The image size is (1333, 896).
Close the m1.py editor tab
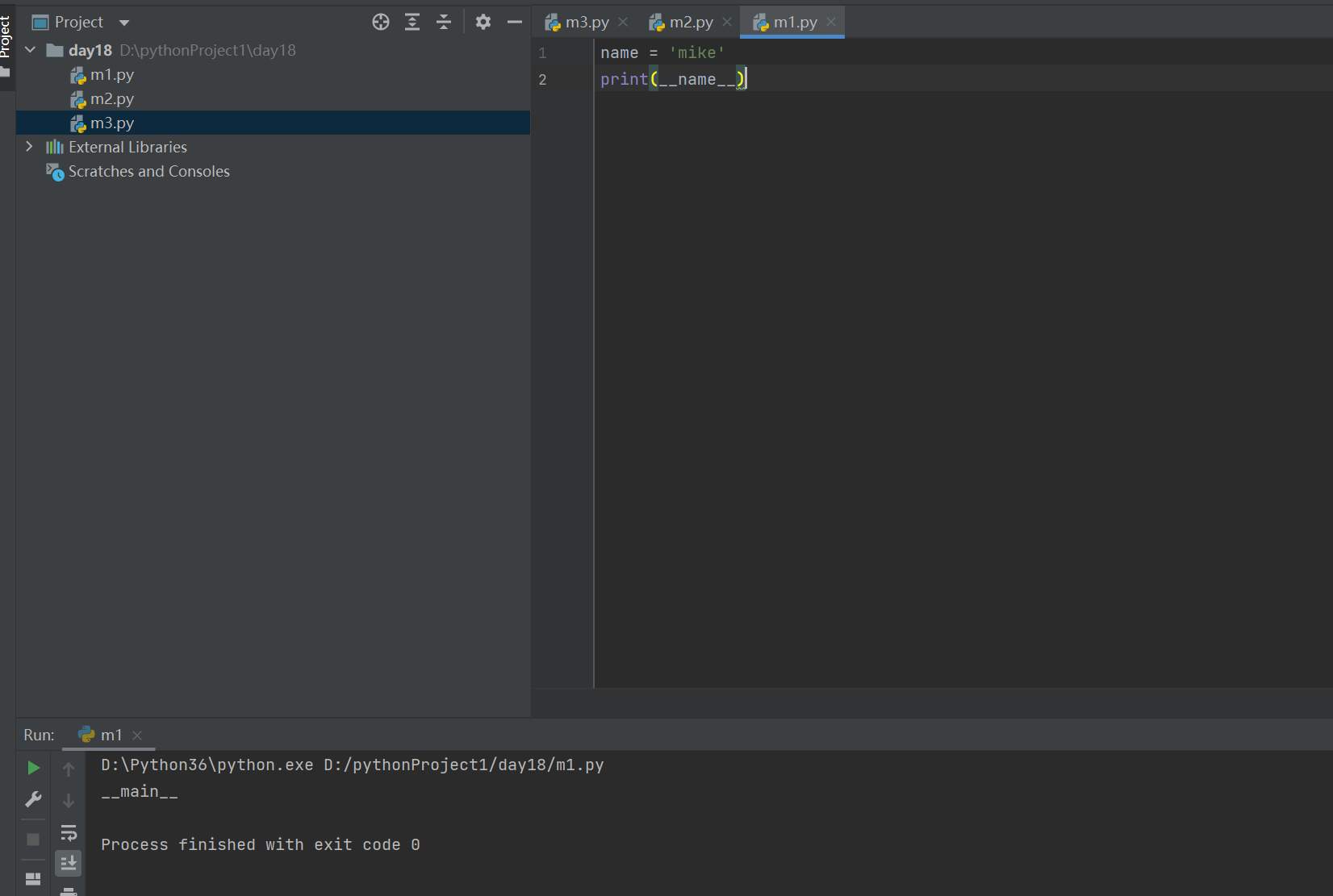831,23
